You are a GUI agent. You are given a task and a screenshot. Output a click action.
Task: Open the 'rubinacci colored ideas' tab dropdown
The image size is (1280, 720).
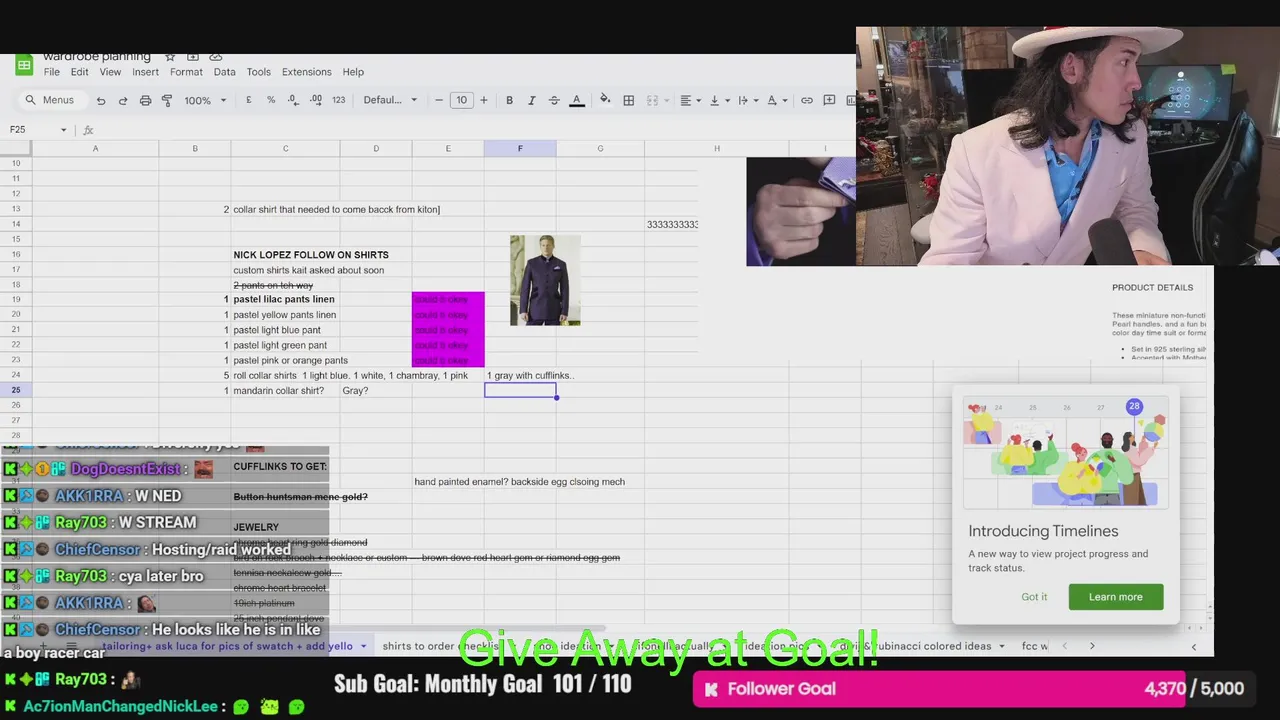[1001, 646]
